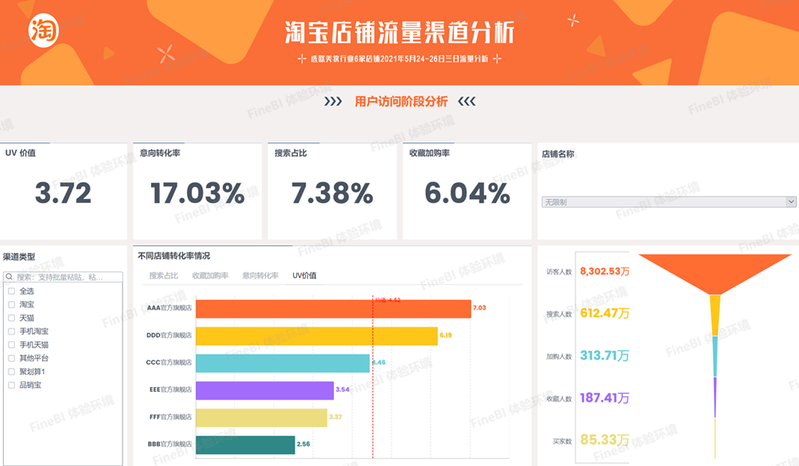The width and height of the screenshot is (799, 466).
Task: Switch to the 收藏加购率 tab
Action: coord(210,275)
